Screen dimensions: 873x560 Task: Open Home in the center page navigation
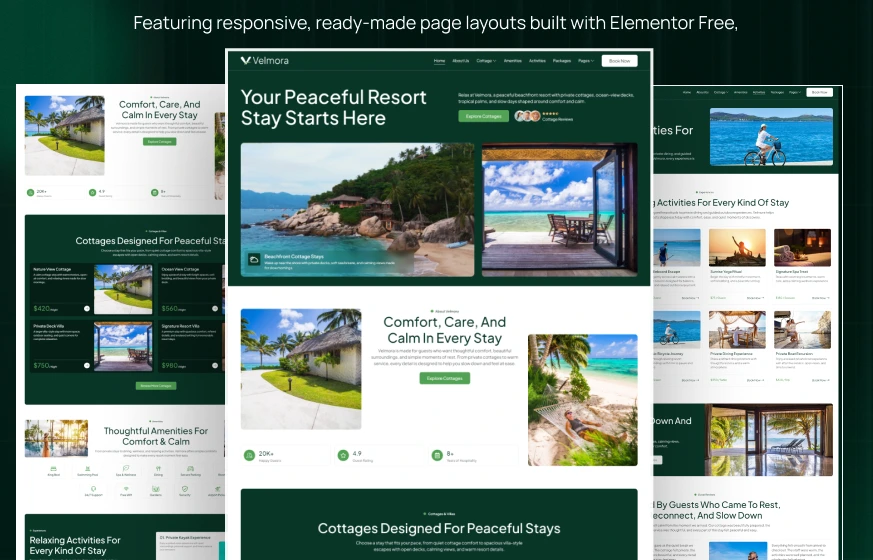coord(439,61)
